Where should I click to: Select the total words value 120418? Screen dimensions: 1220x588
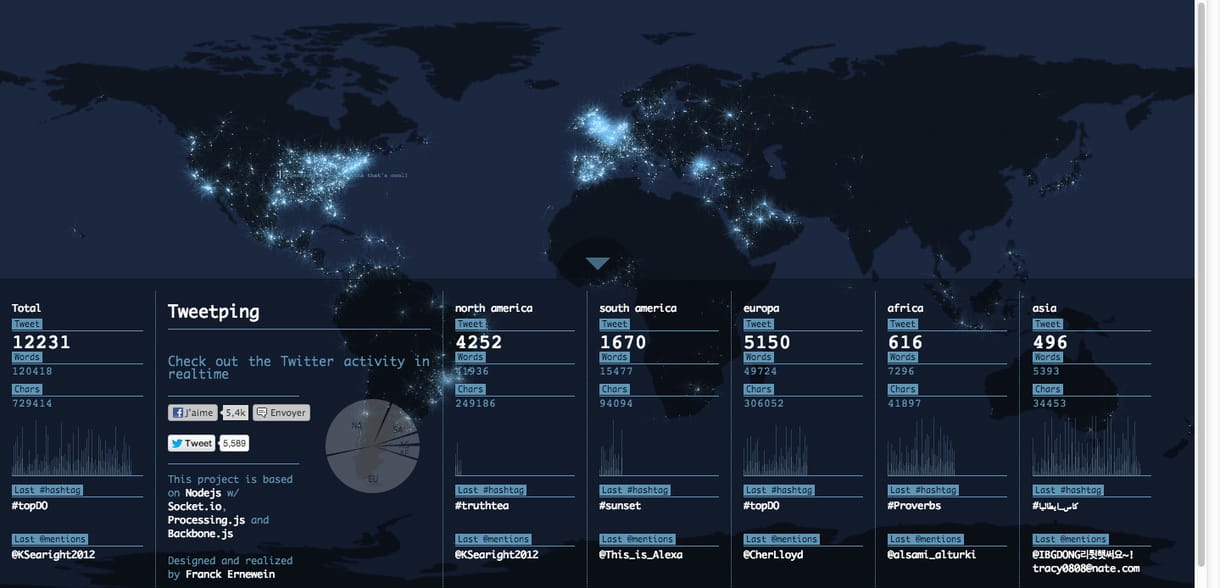click(x=32, y=371)
